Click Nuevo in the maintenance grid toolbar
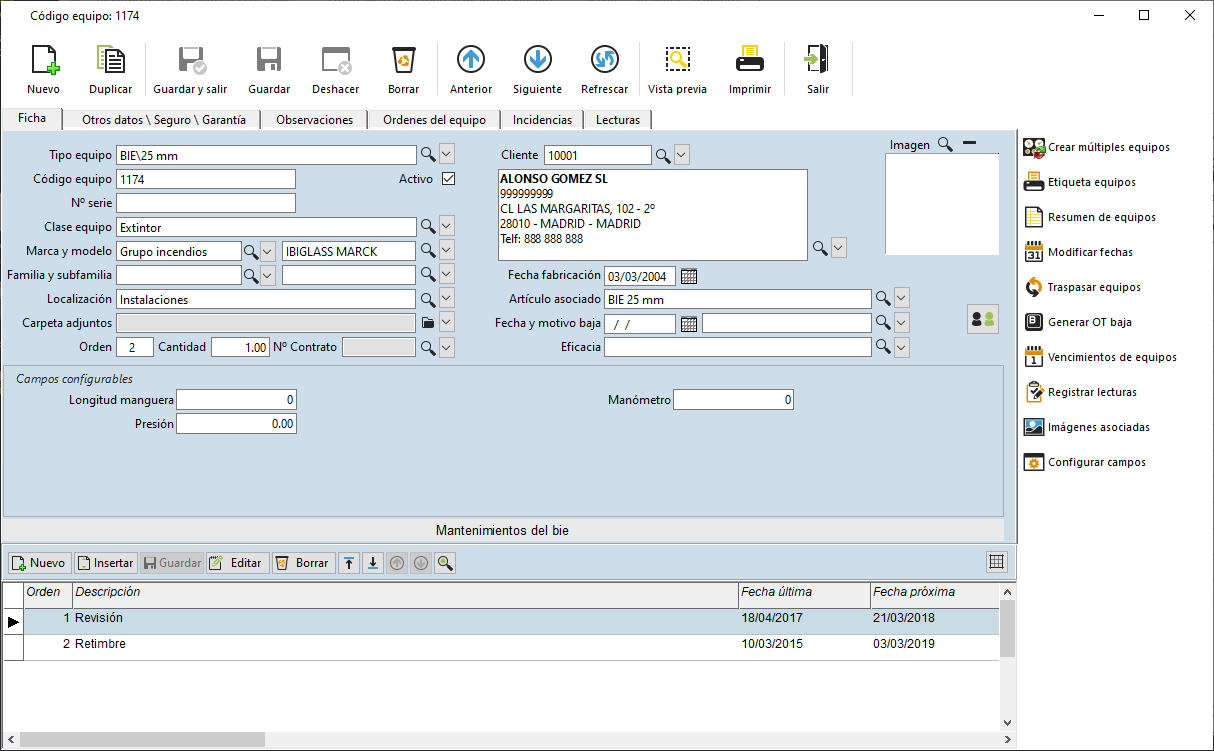1214x751 pixels. point(40,563)
